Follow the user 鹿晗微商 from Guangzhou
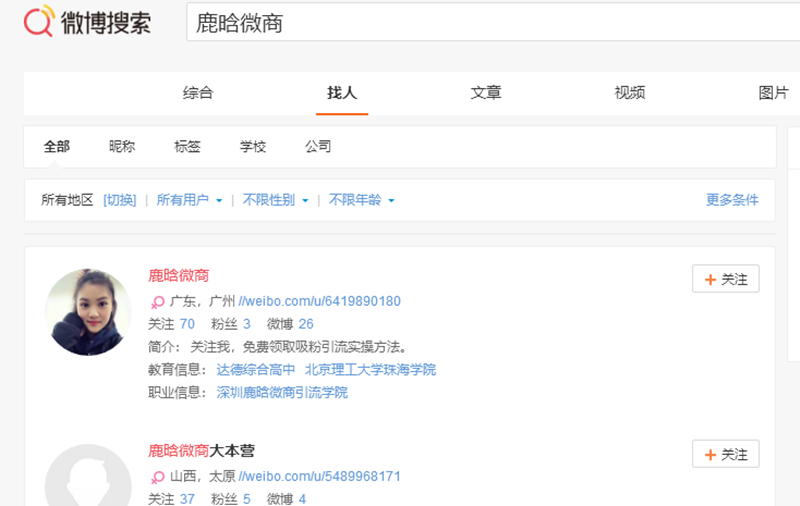This screenshot has width=800, height=506. coord(726,279)
